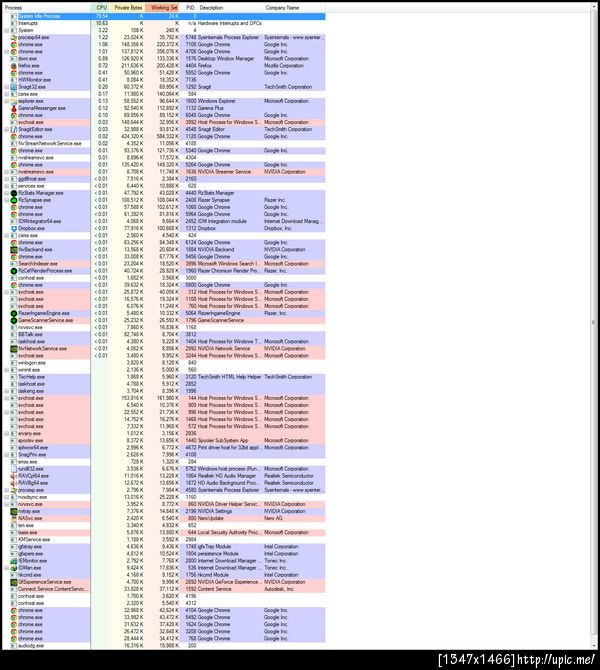Screen dimensions: 600x670
Task: Click the procexp.exe process icon
Action: [14, 490]
